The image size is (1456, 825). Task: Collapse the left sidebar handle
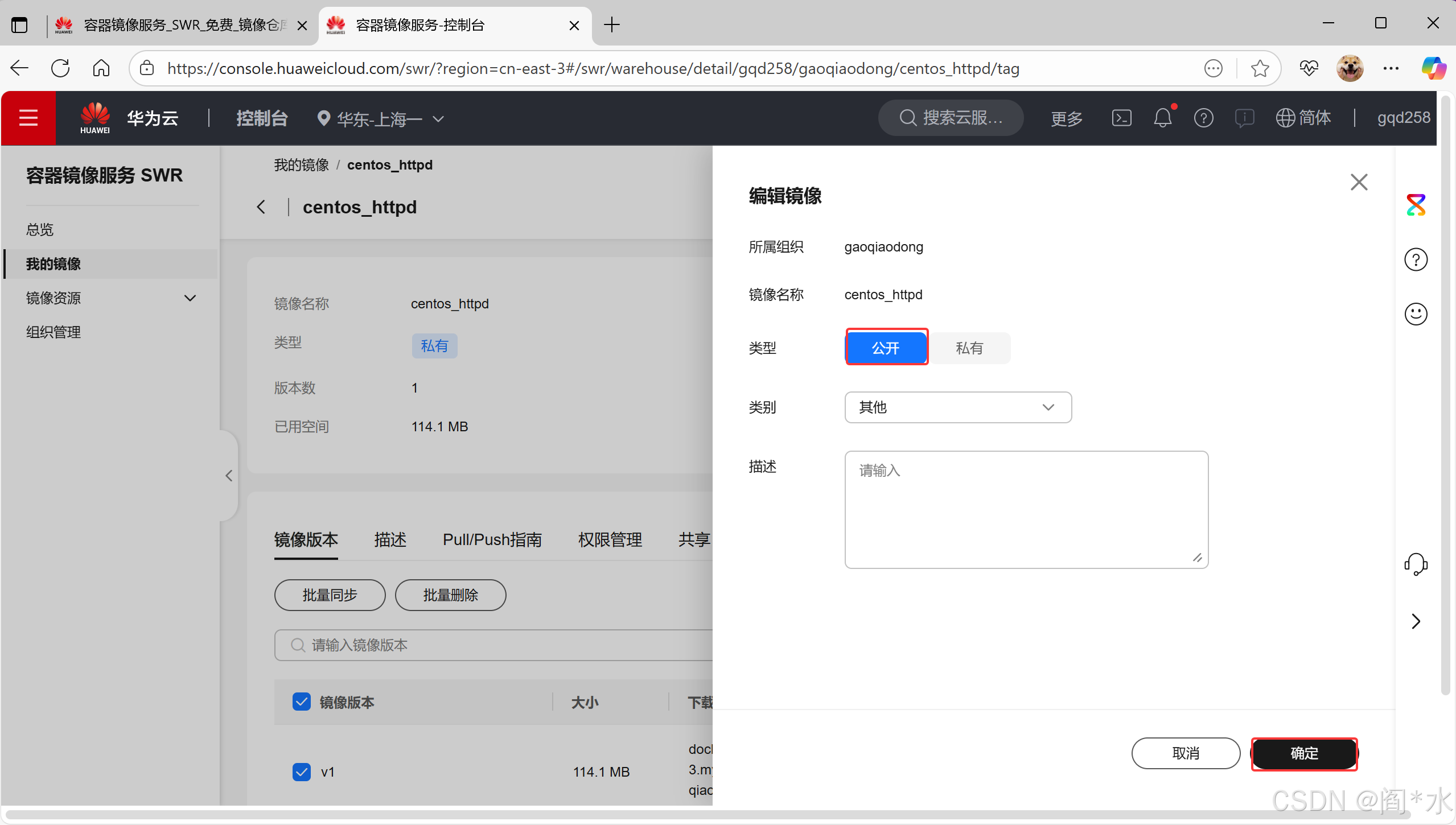click(229, 476)
